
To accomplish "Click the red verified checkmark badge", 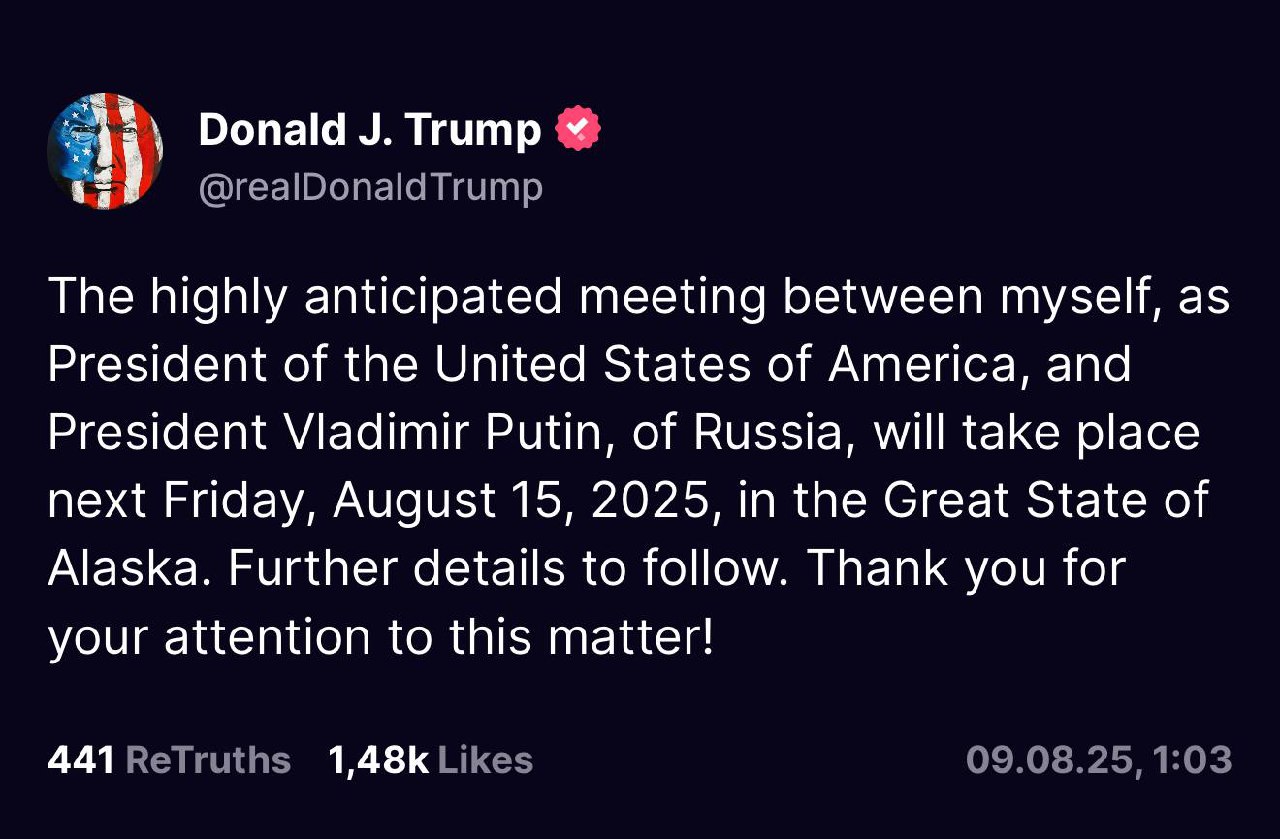I will 578,130.
